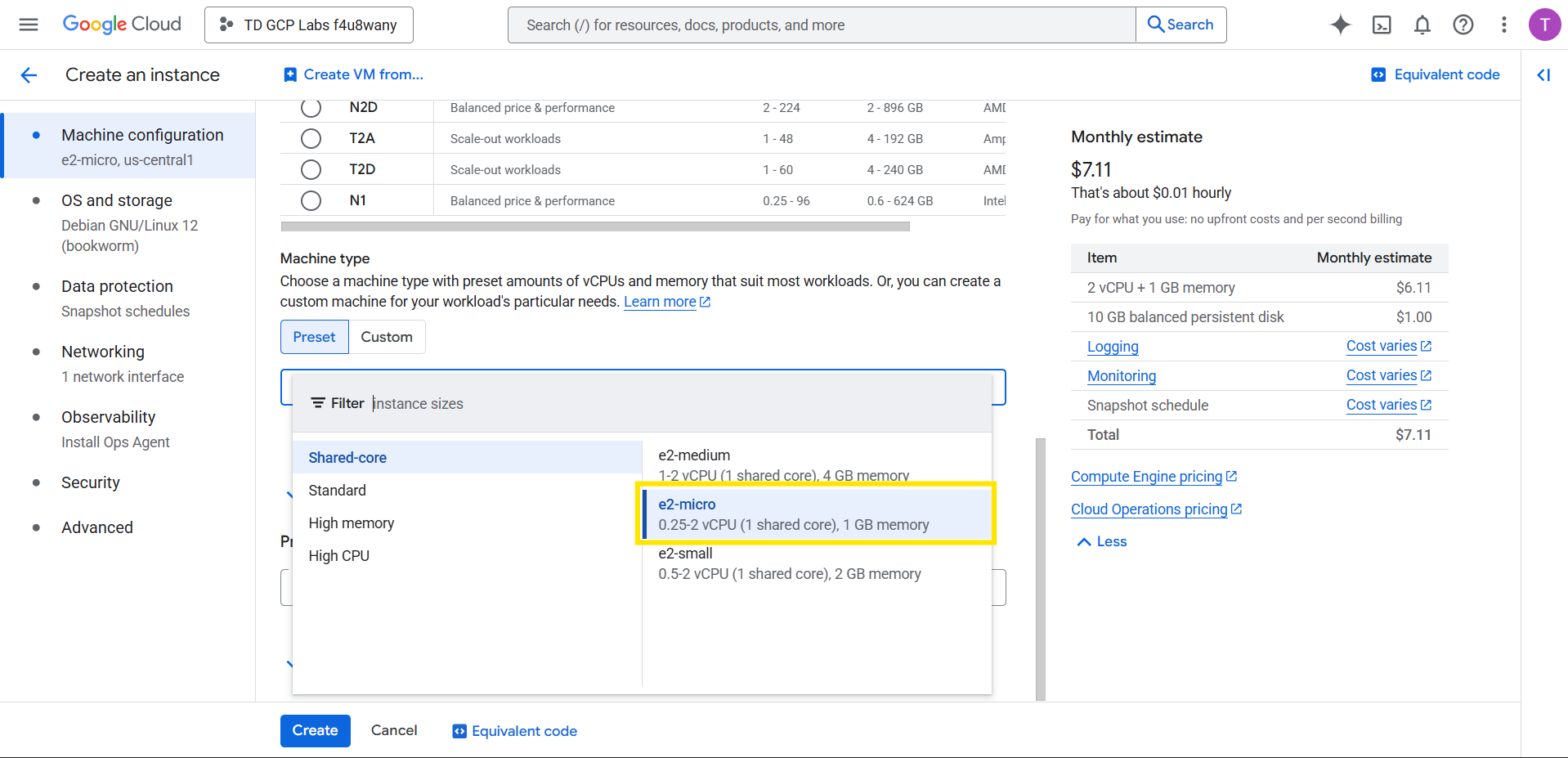Switch to the Custom machine type tab
Viewport: 1568px width, 758px height.
click(386, 336)
